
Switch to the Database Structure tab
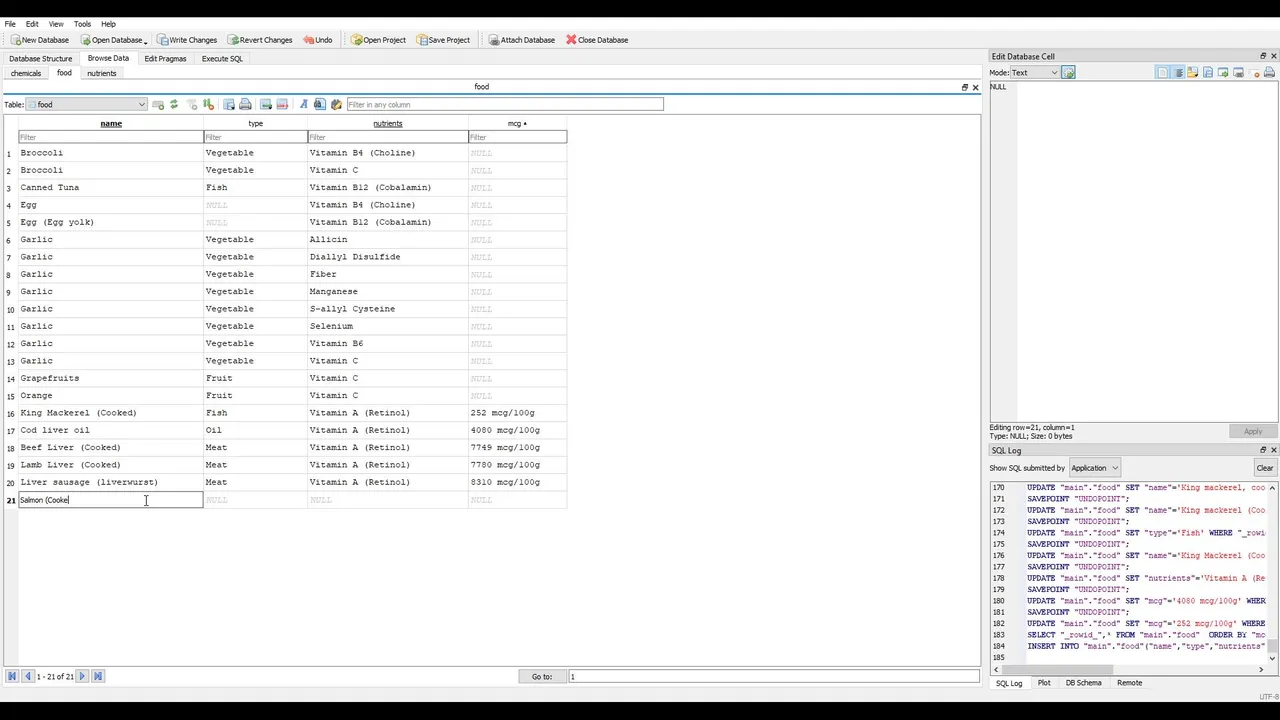[41, 58]
